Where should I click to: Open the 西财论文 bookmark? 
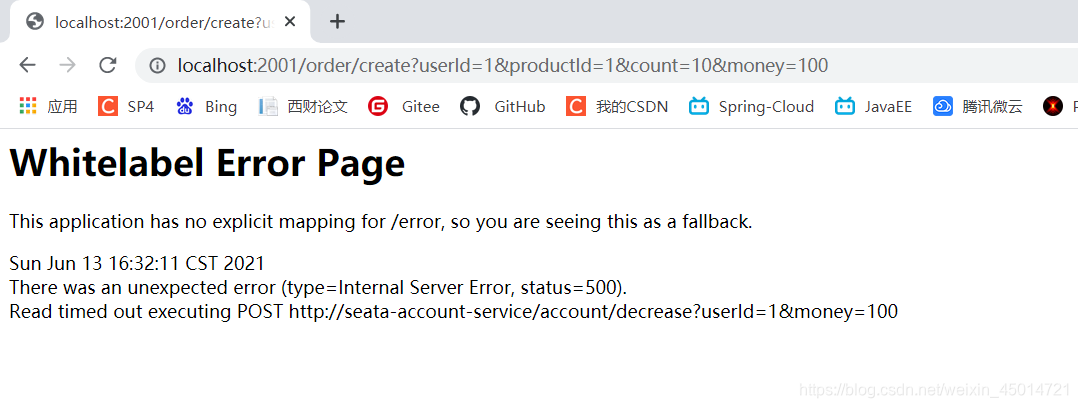click(x=303, y=107)
